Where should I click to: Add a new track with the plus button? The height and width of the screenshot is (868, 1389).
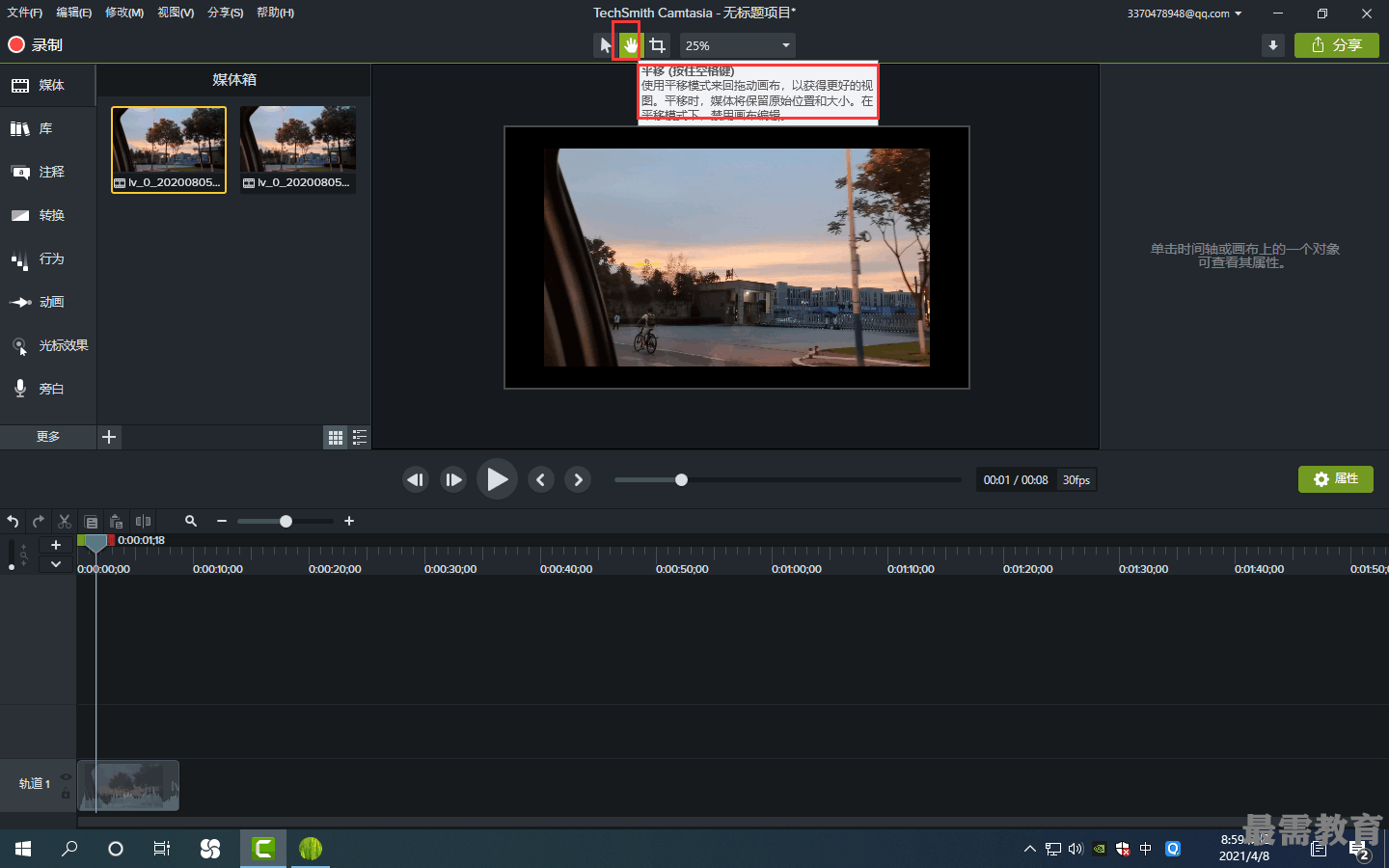[x=56, y=545]
